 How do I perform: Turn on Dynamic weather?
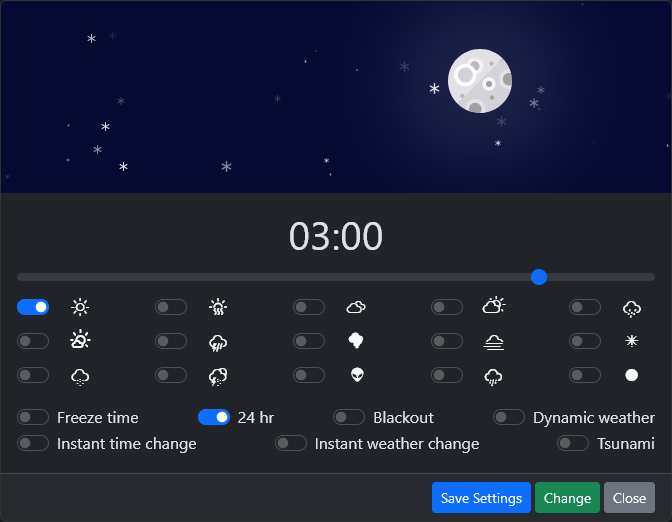click(509, 417)
